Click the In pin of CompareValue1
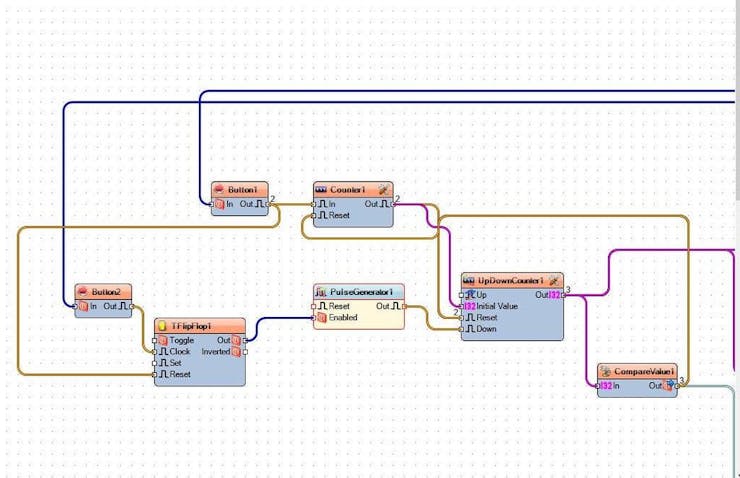The image size is (740, 478). (598, 386)
